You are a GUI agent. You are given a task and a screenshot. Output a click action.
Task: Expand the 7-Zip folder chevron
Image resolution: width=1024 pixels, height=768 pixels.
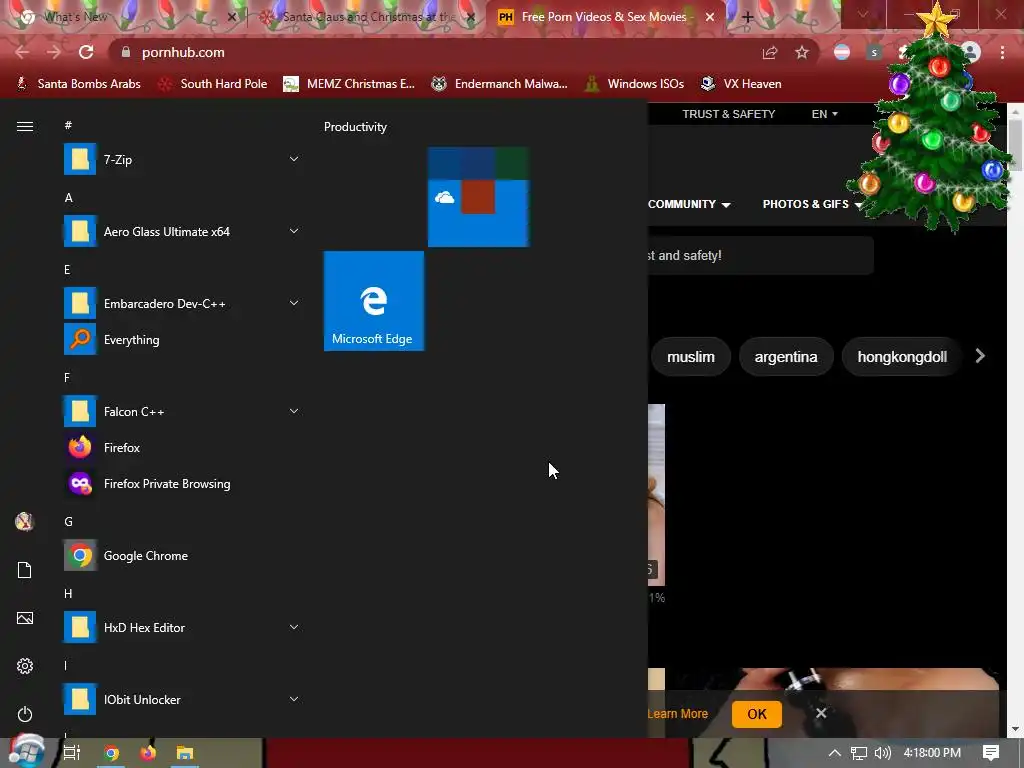294,159
